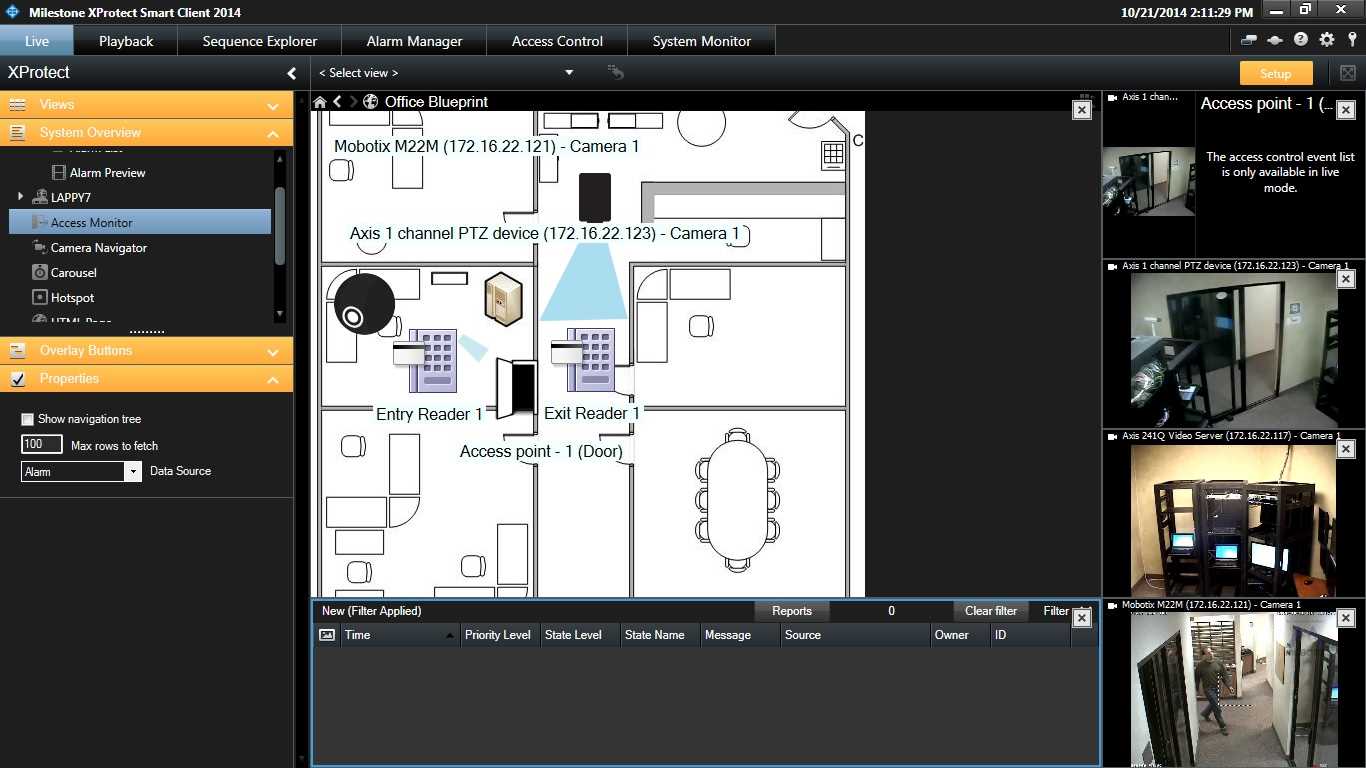Click the Exit Reader 1 keypad icon
Screen dimensions: 1366x768
click(x=583, y=361)
